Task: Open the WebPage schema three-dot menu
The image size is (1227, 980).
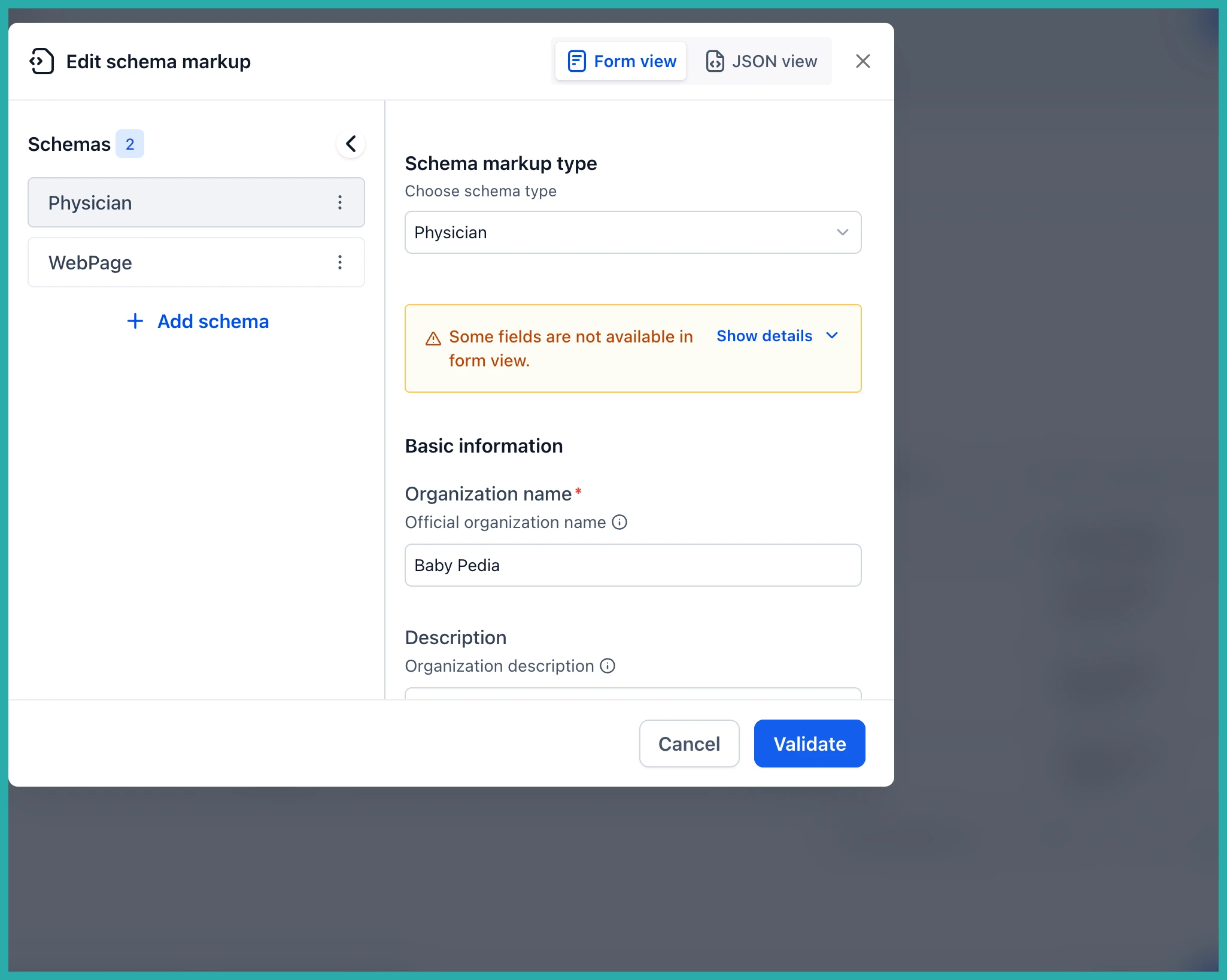Action: 340,262
